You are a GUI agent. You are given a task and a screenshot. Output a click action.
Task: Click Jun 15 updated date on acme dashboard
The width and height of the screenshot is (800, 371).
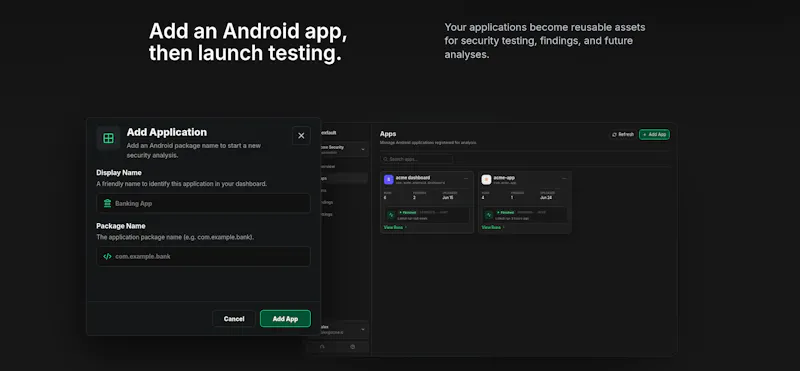click(x=447, y=197)
